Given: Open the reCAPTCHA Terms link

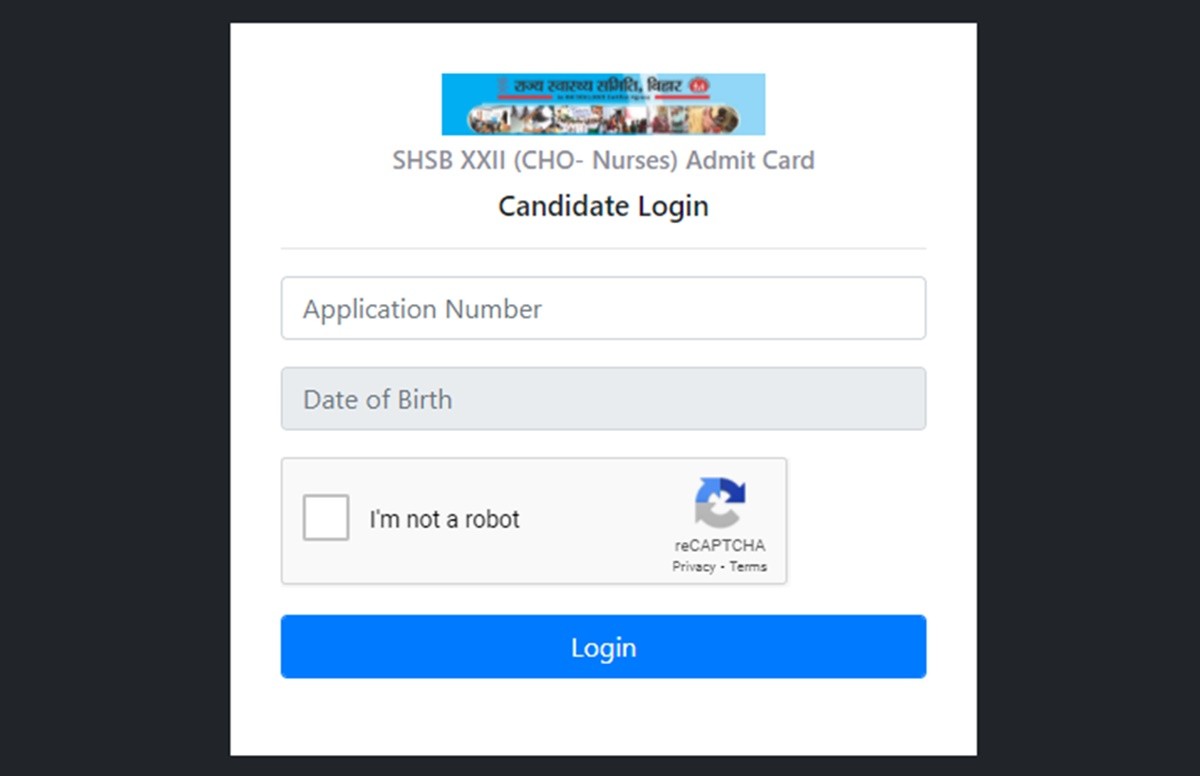Looking at the screenshot, I should [x=748, y=567].
